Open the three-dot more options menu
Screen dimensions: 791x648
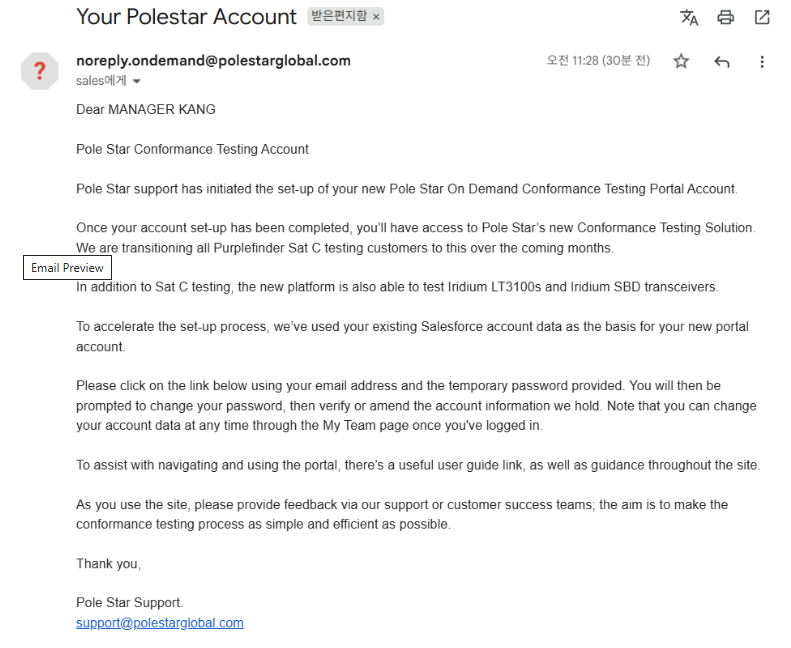point(762,61)
